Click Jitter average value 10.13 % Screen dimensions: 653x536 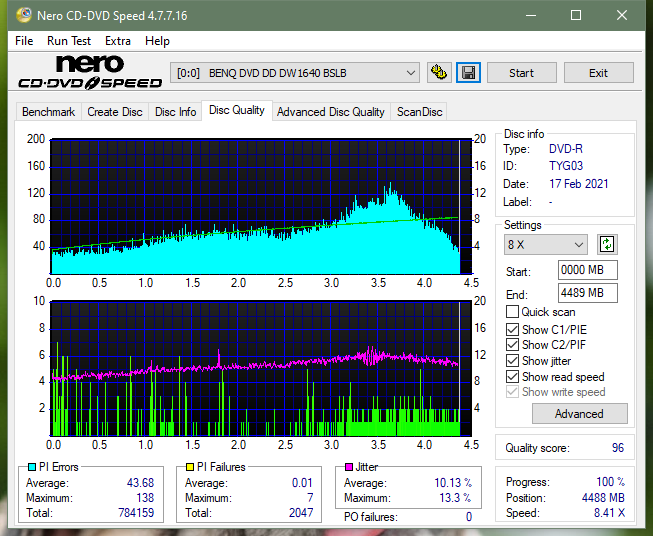point(453,483)
